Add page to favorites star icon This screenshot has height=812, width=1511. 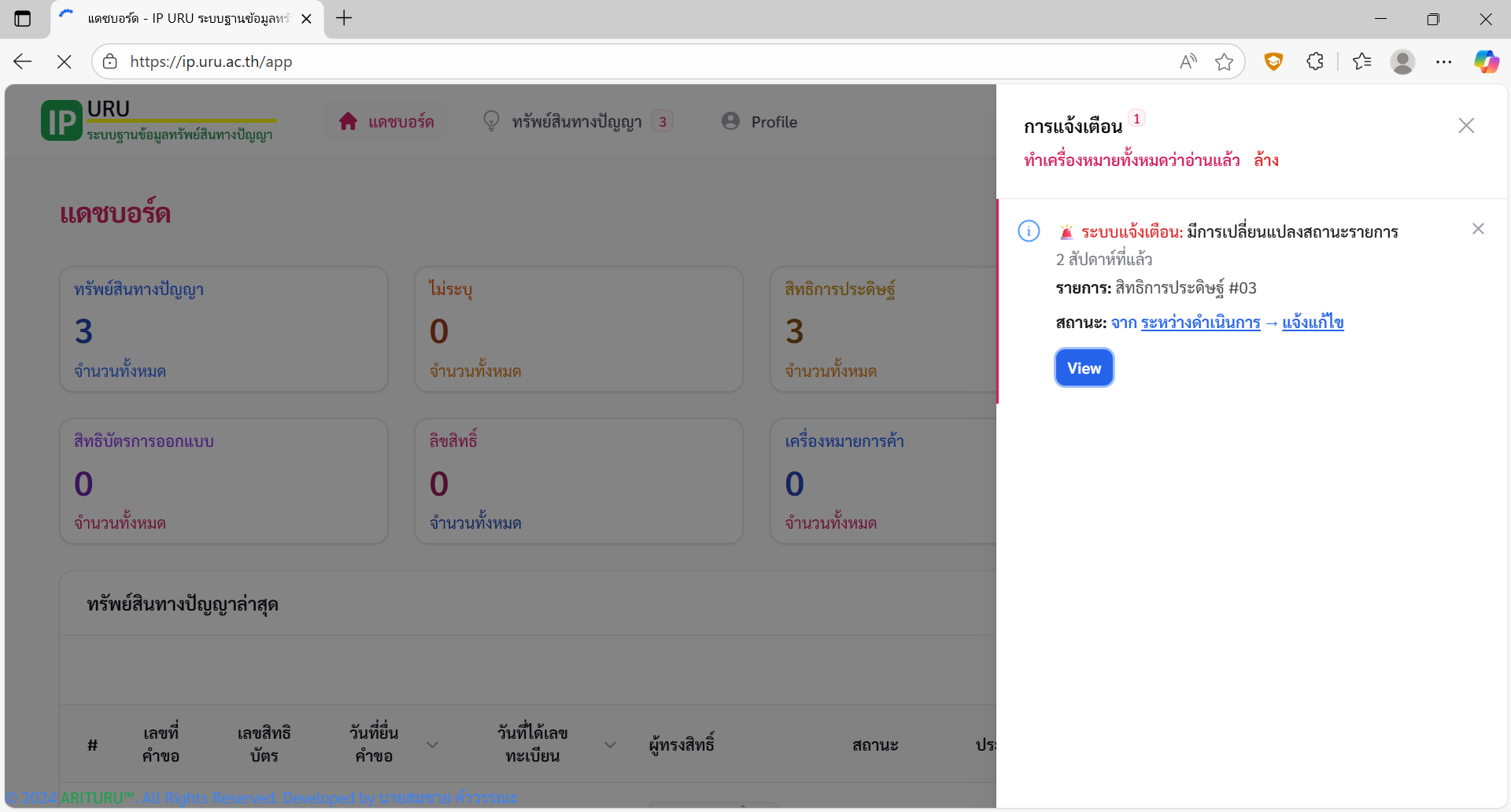click(1224, 61)
